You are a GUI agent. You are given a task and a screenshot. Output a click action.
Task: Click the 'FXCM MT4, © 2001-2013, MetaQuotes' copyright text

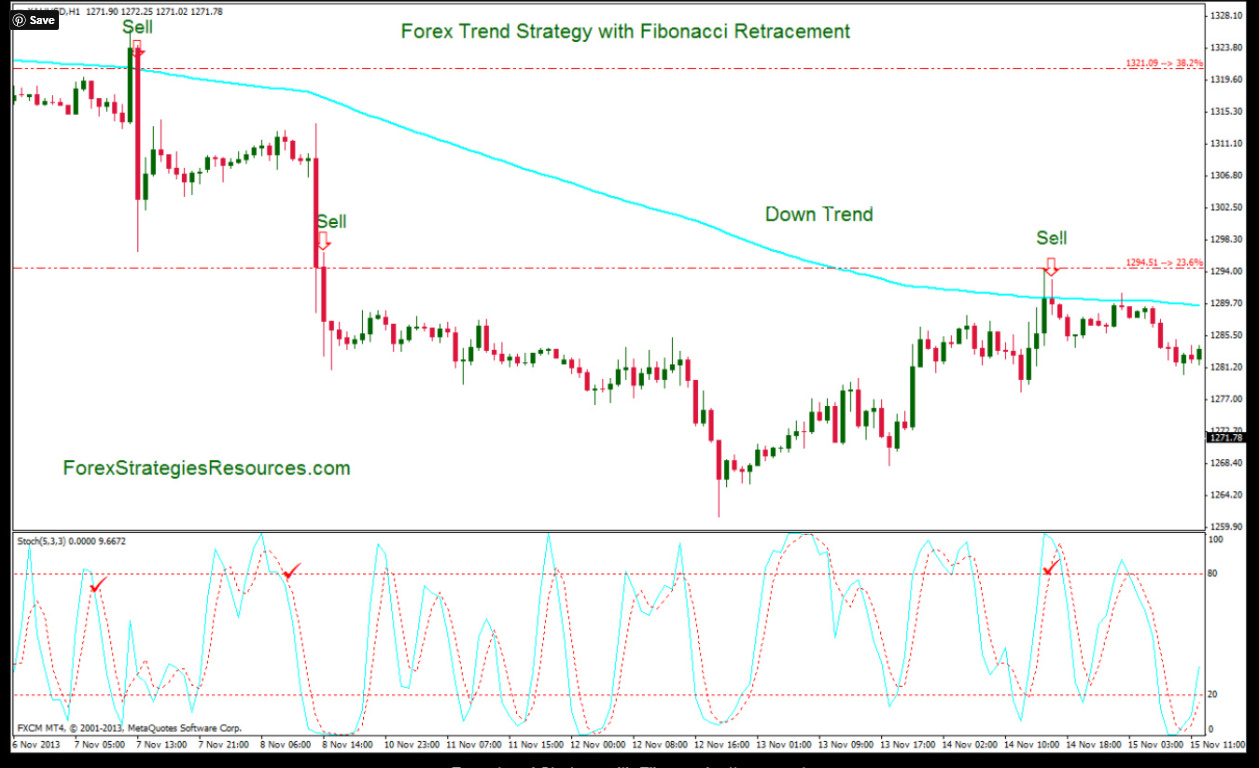129,728
